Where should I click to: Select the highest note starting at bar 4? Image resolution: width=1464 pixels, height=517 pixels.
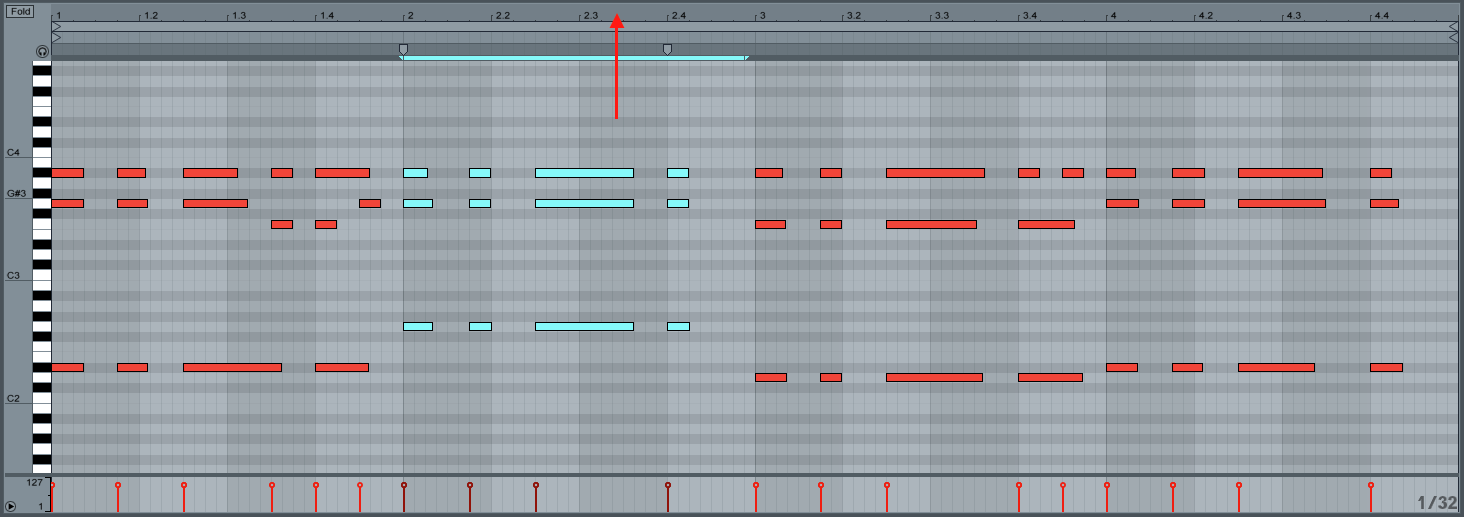tap(1121, 173)
